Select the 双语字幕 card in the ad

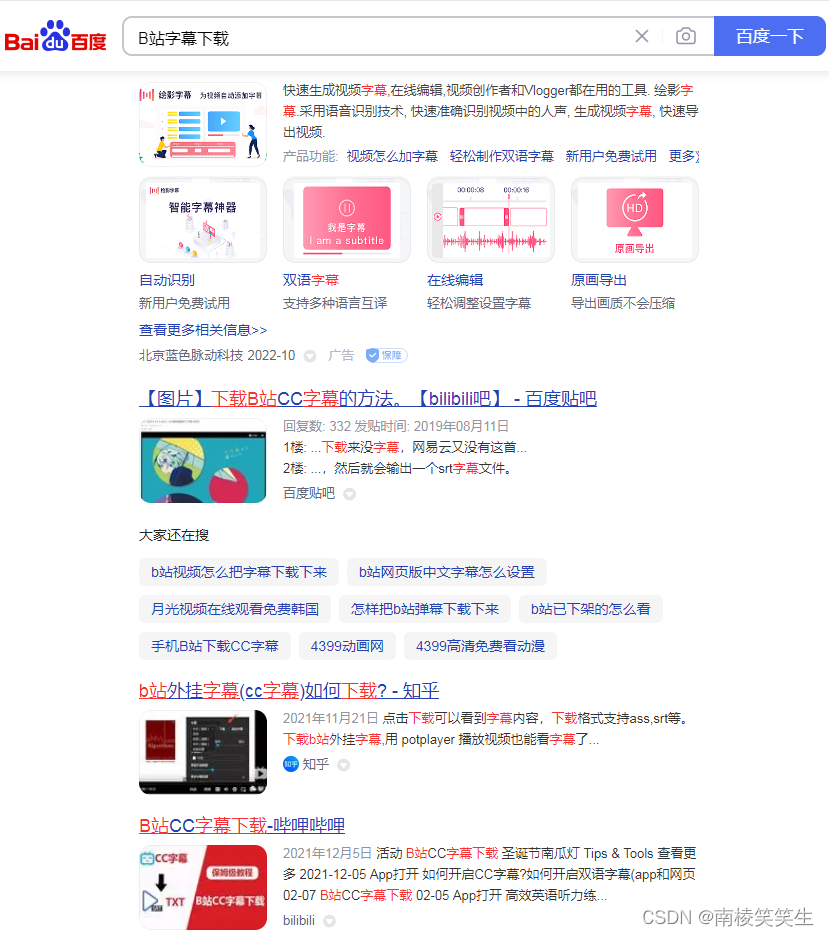click(x=347, y=219)
